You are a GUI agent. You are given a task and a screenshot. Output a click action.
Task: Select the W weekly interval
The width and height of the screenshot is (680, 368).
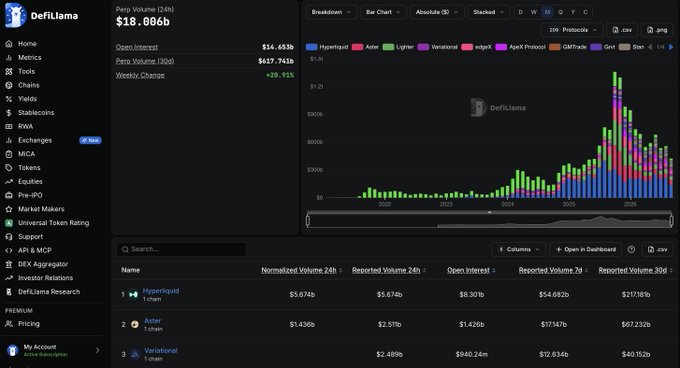[x=534, y=12]
